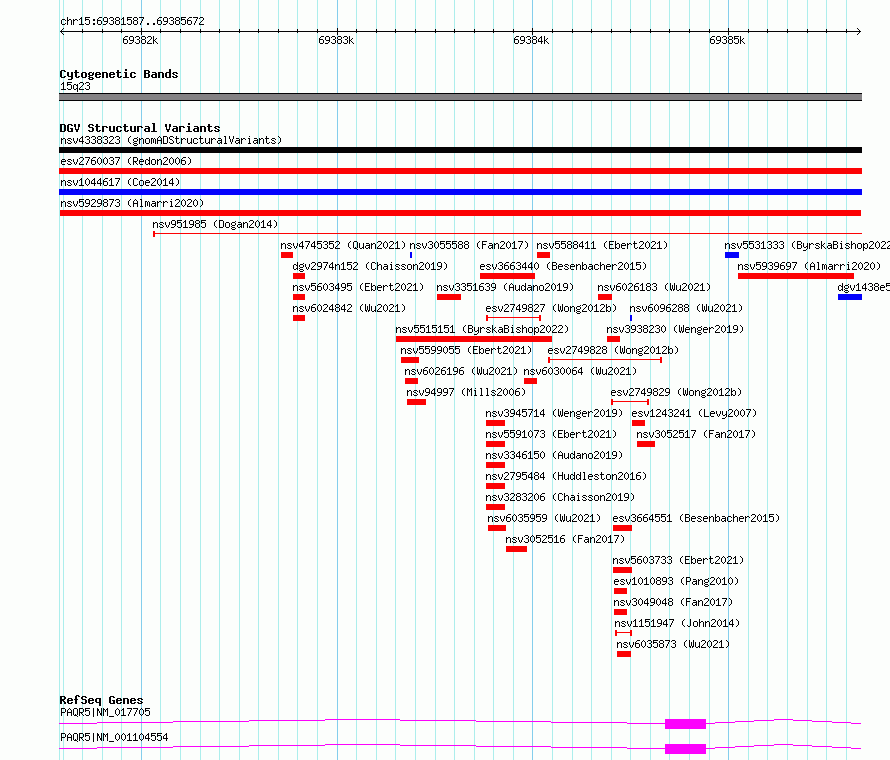Click the DGV Structural Variants track title
This screenshot has height=760, width=890.
coord(140,128)
